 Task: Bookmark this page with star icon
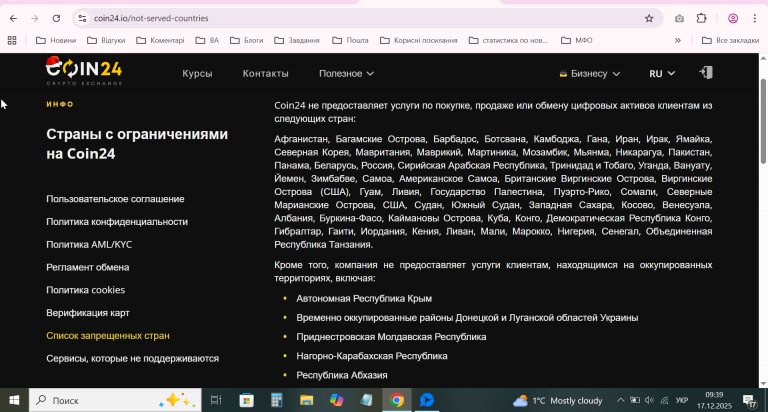(x=649, y=18)
